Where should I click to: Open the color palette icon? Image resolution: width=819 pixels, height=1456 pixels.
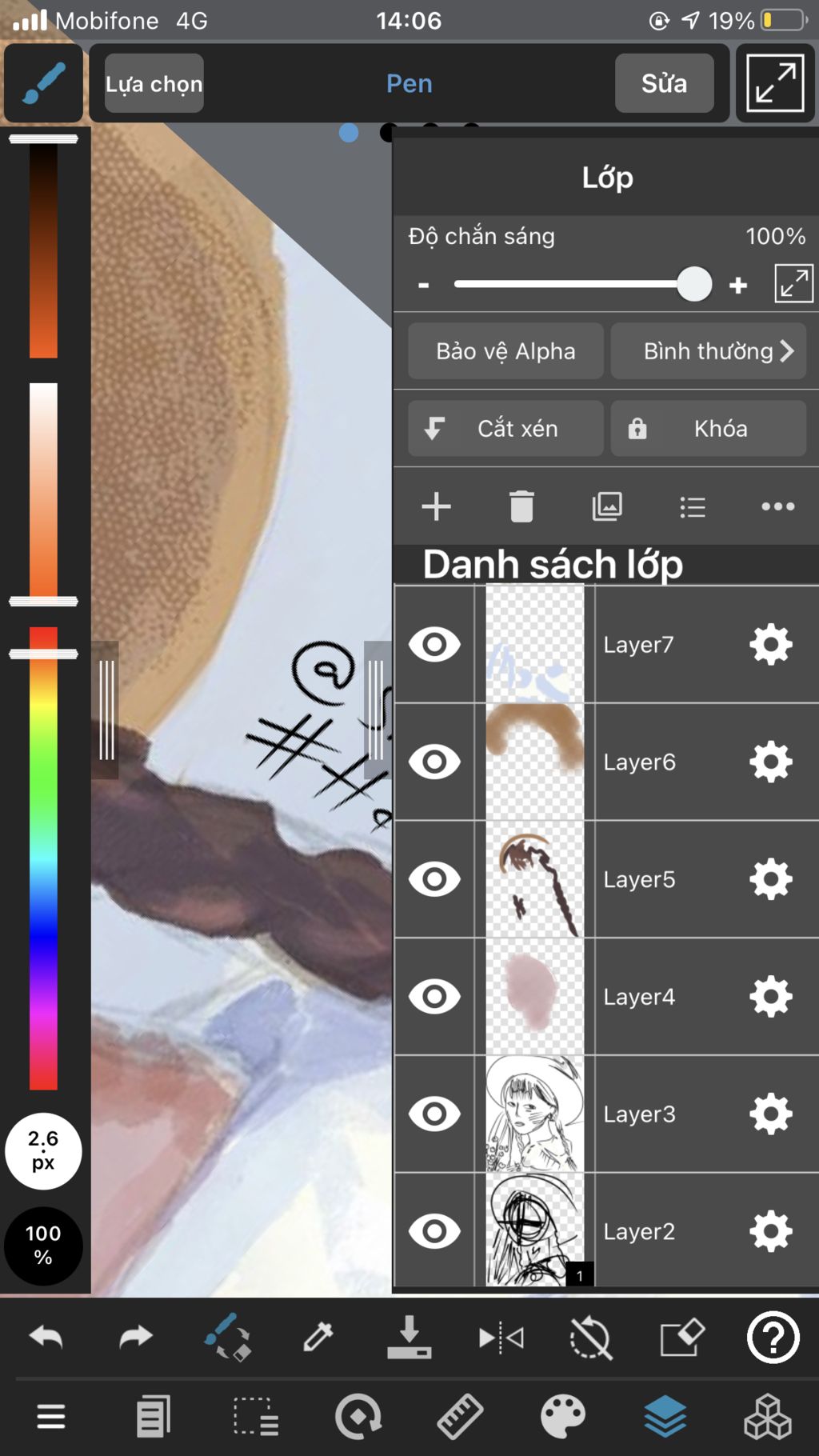pyautogui.click(x=563, y=1417)
